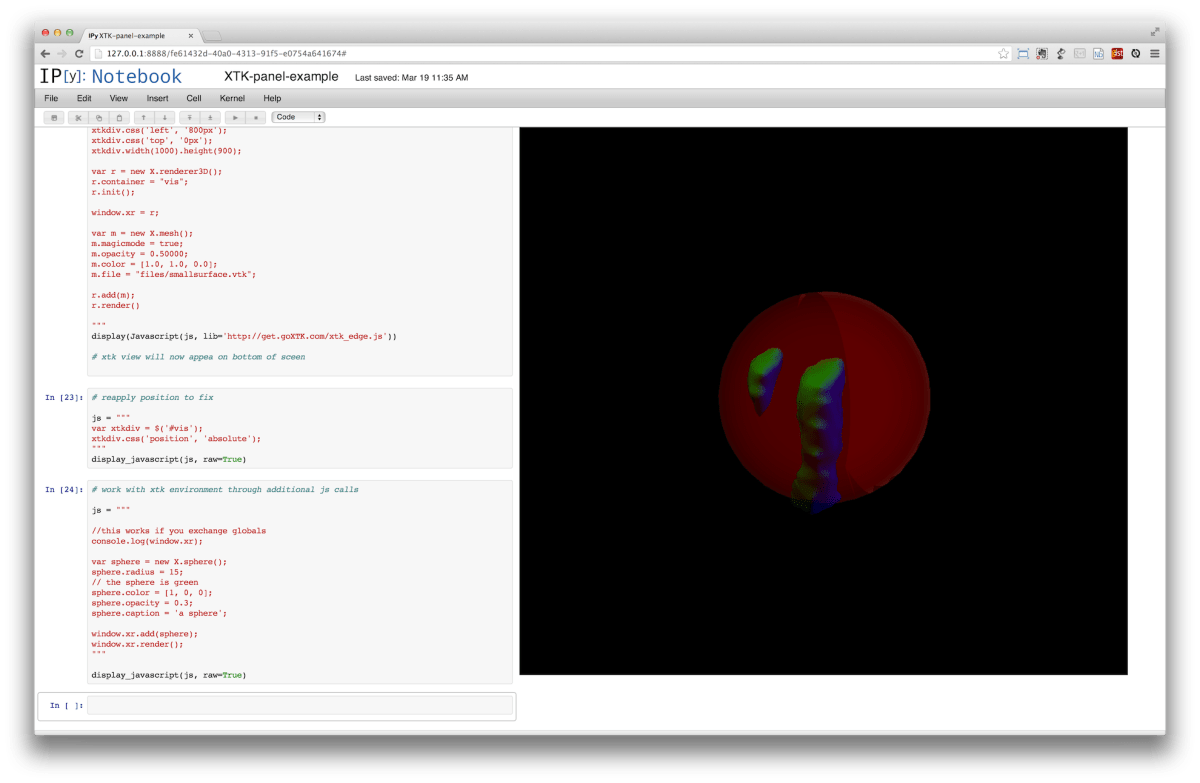Image resolution: width=1200 pixels, height=783 pixels.
Task: Select the XTK-panel-example browser tab
Action: [140, 35]
